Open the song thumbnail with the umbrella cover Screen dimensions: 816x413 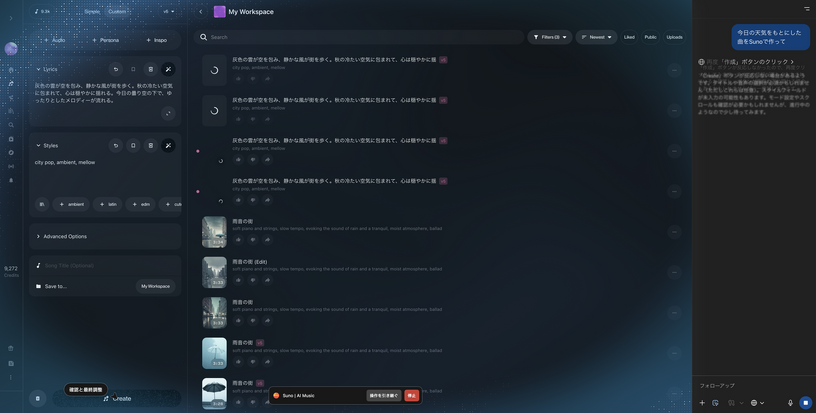(x=214, y=392)
